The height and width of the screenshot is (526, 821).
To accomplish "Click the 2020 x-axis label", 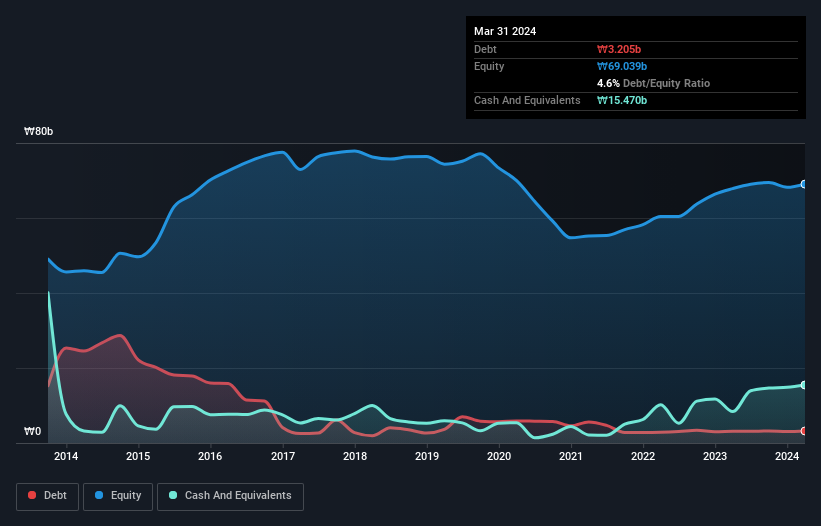I will point(499,456).
